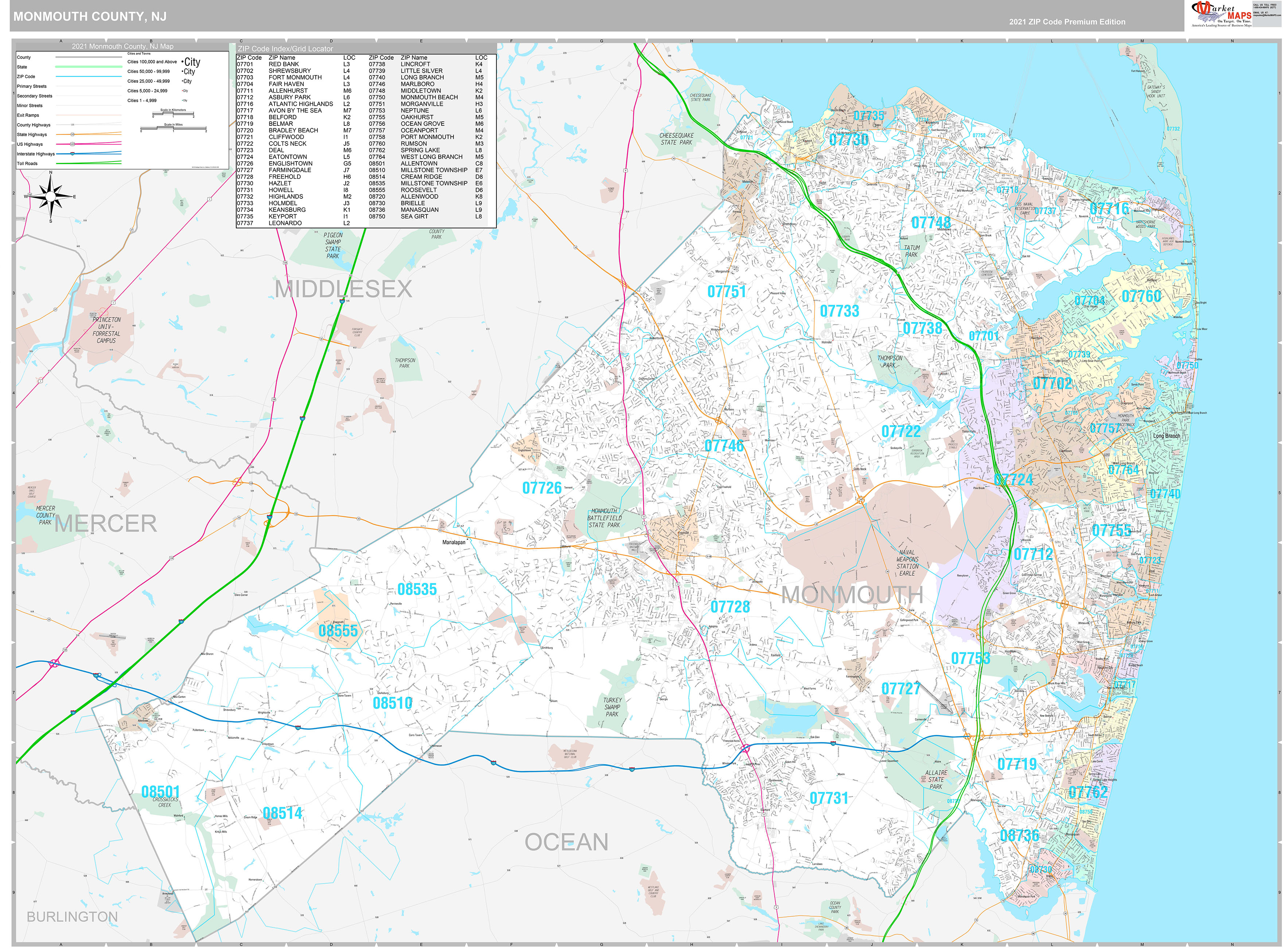
Task: Click the 08535 ZIP label on the map
Action: 417,589
